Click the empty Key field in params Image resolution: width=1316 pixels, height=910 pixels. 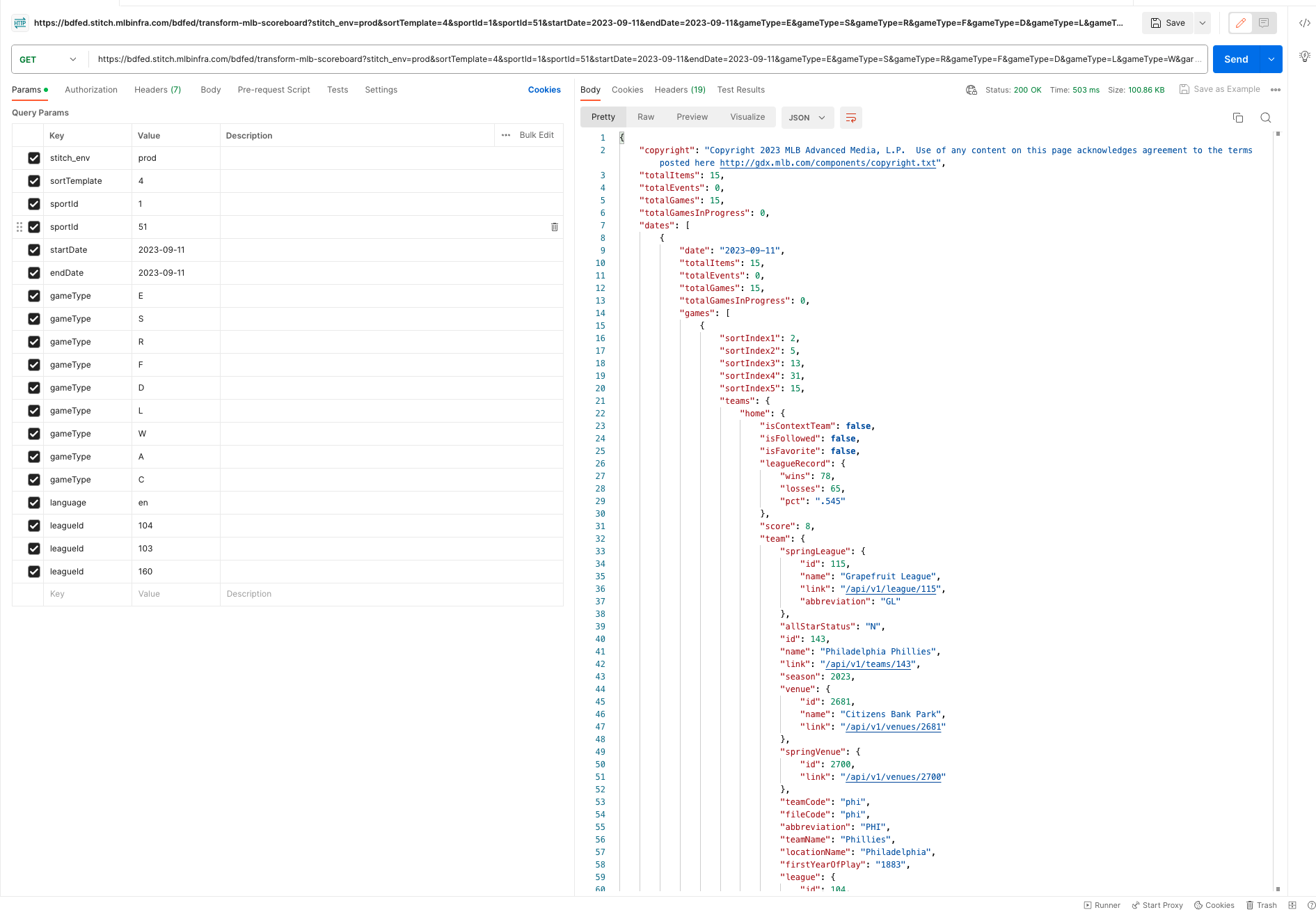(88, 594)
